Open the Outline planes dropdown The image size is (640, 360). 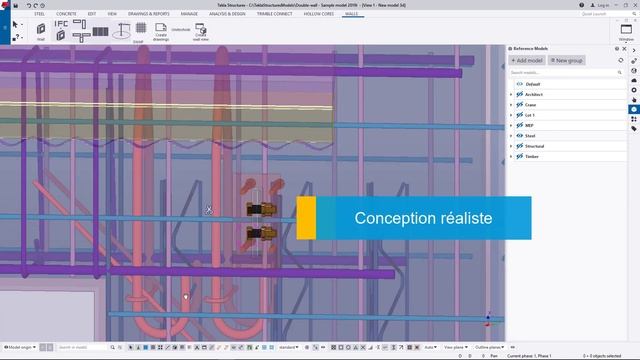(x=489, y=347)
